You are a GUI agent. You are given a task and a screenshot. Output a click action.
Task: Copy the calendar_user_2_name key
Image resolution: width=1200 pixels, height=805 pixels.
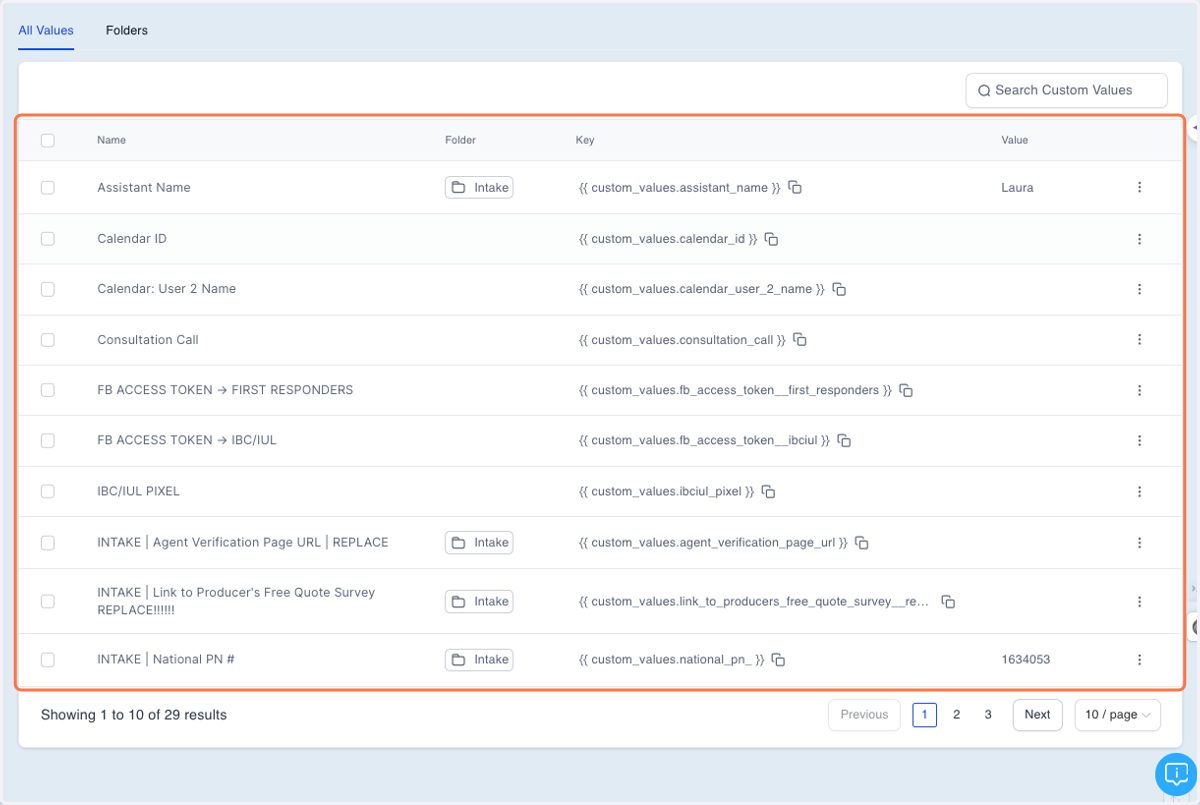(x=839, y=289)
